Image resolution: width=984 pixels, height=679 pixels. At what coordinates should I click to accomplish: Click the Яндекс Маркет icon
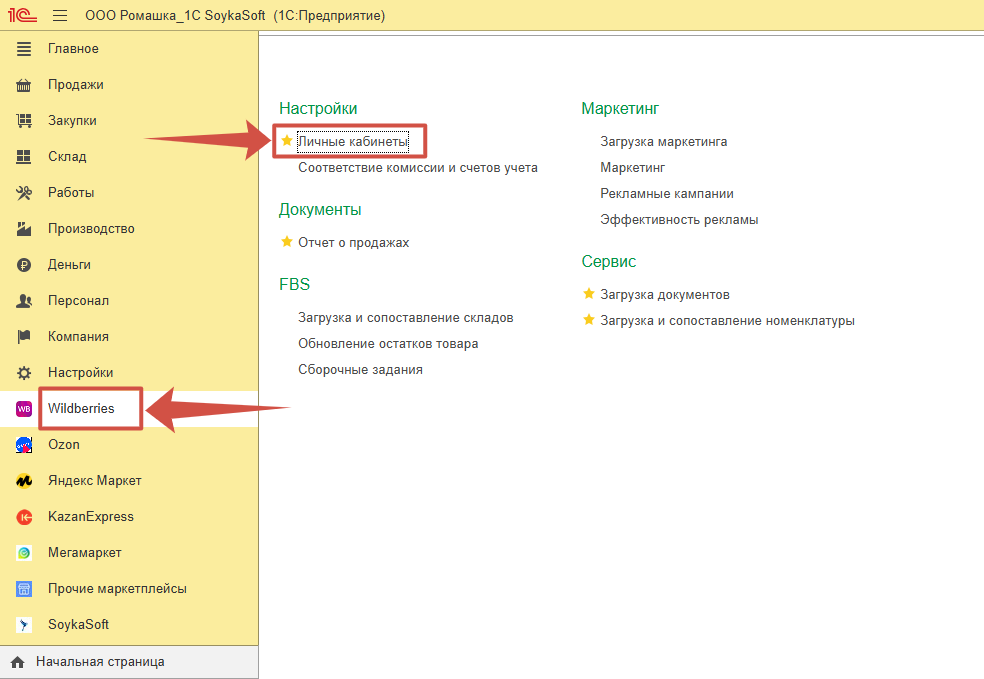pyautogui.click(x=24, y=481)
